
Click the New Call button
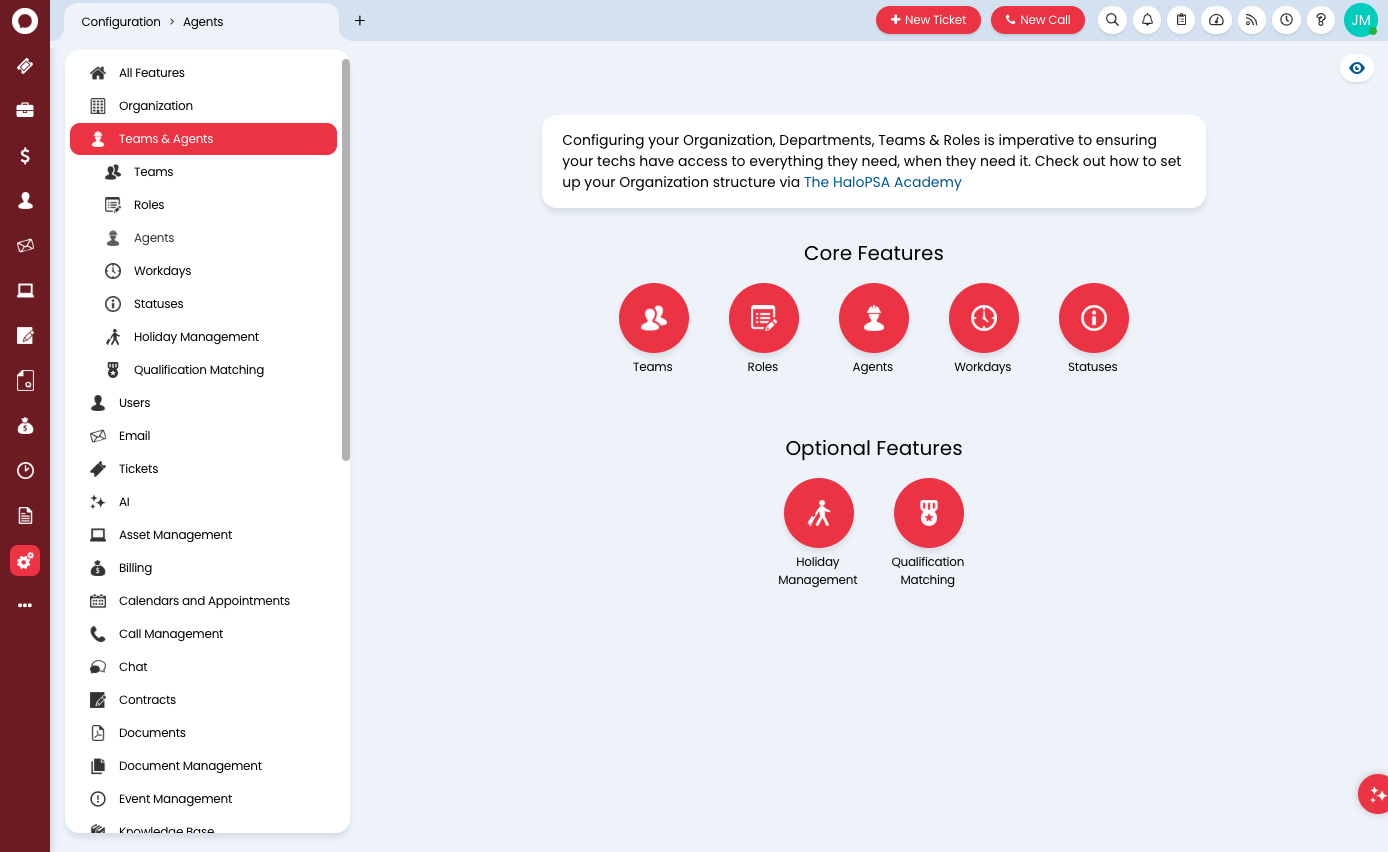1038,20
